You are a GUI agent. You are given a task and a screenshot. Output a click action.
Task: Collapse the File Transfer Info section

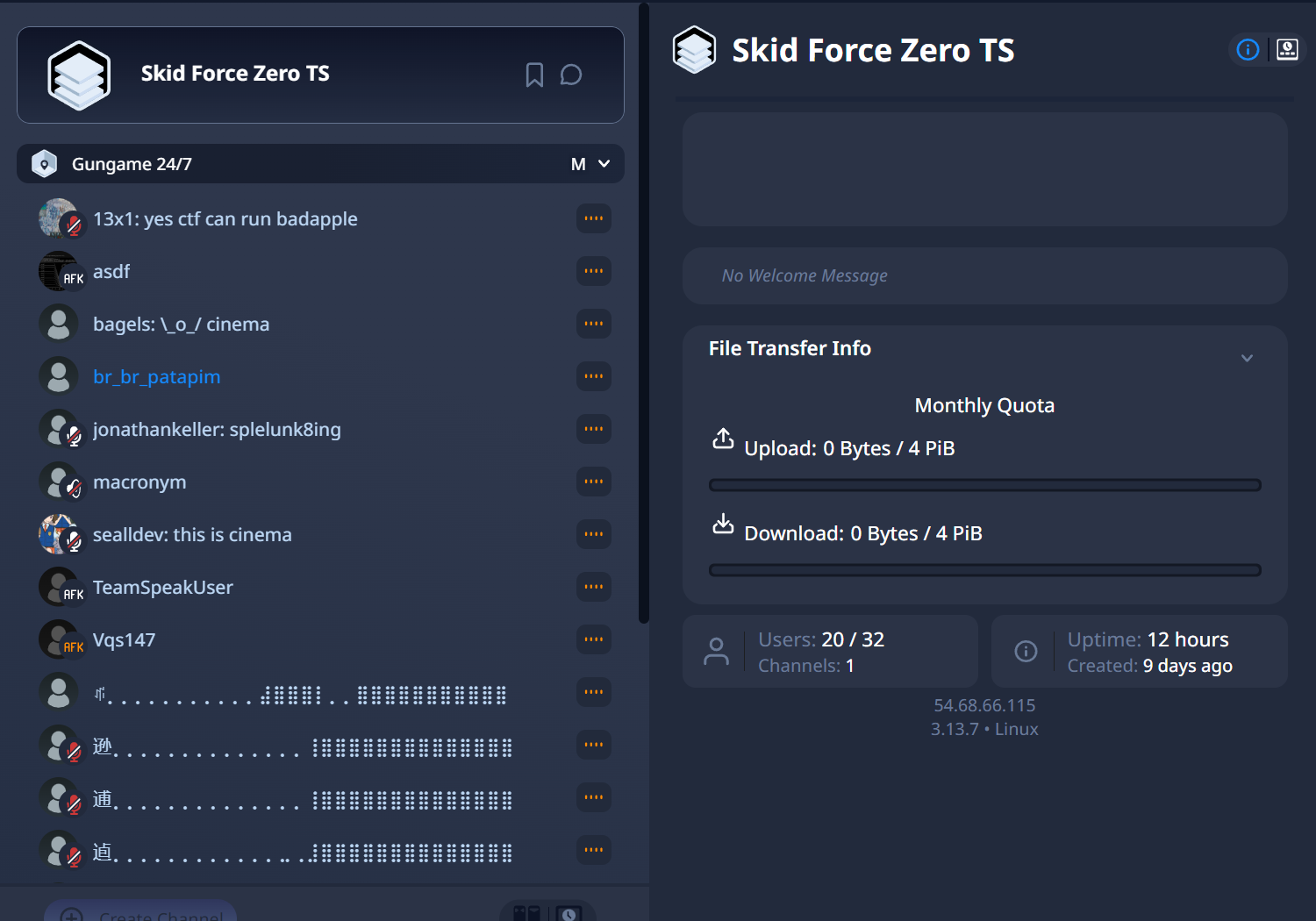[1247, 358]
